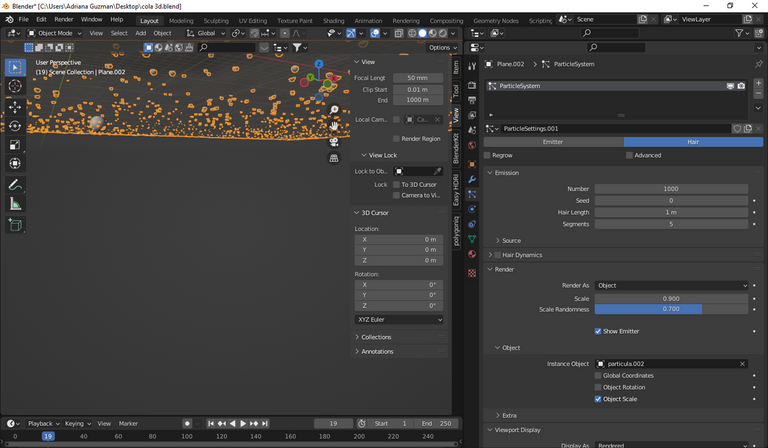Enable Render Region checkbox

tap(397, 139)
